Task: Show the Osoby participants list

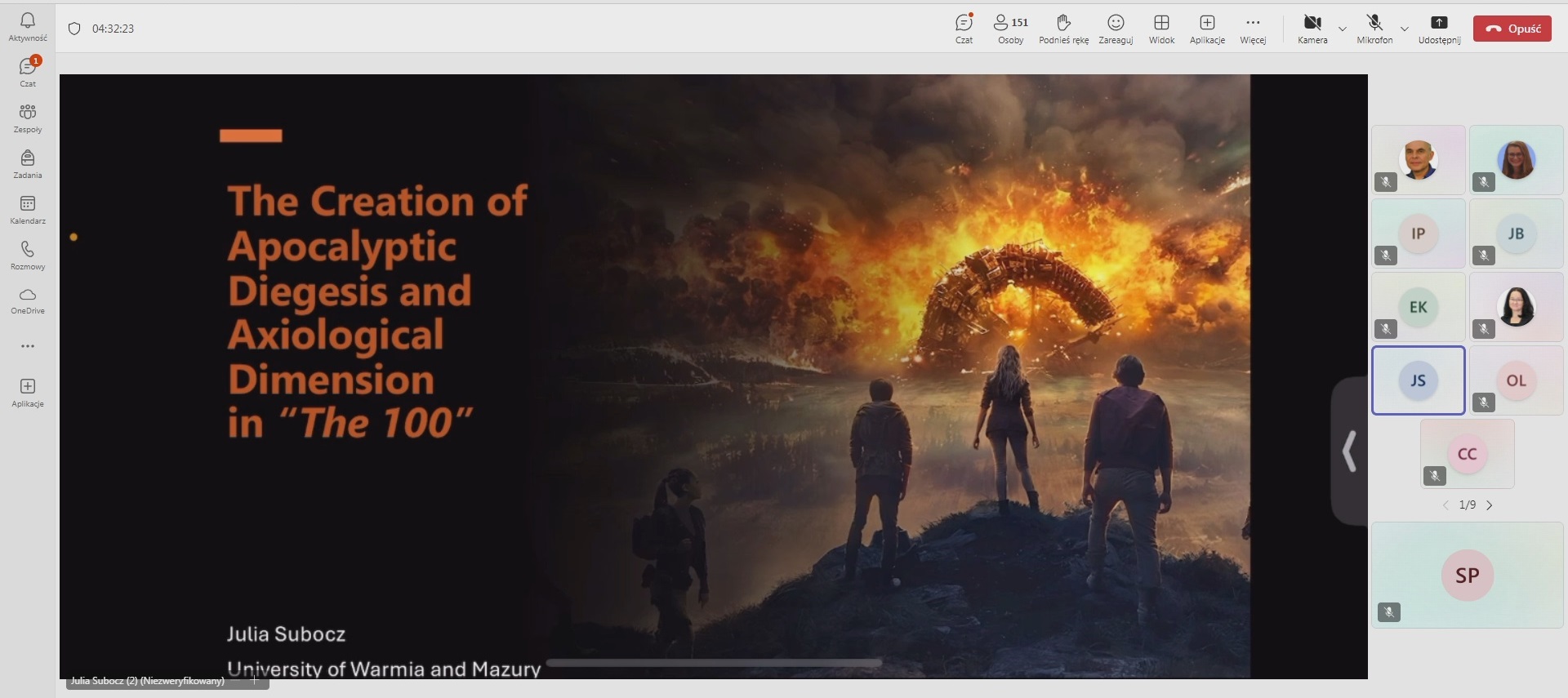Action: pos(1011,29)
